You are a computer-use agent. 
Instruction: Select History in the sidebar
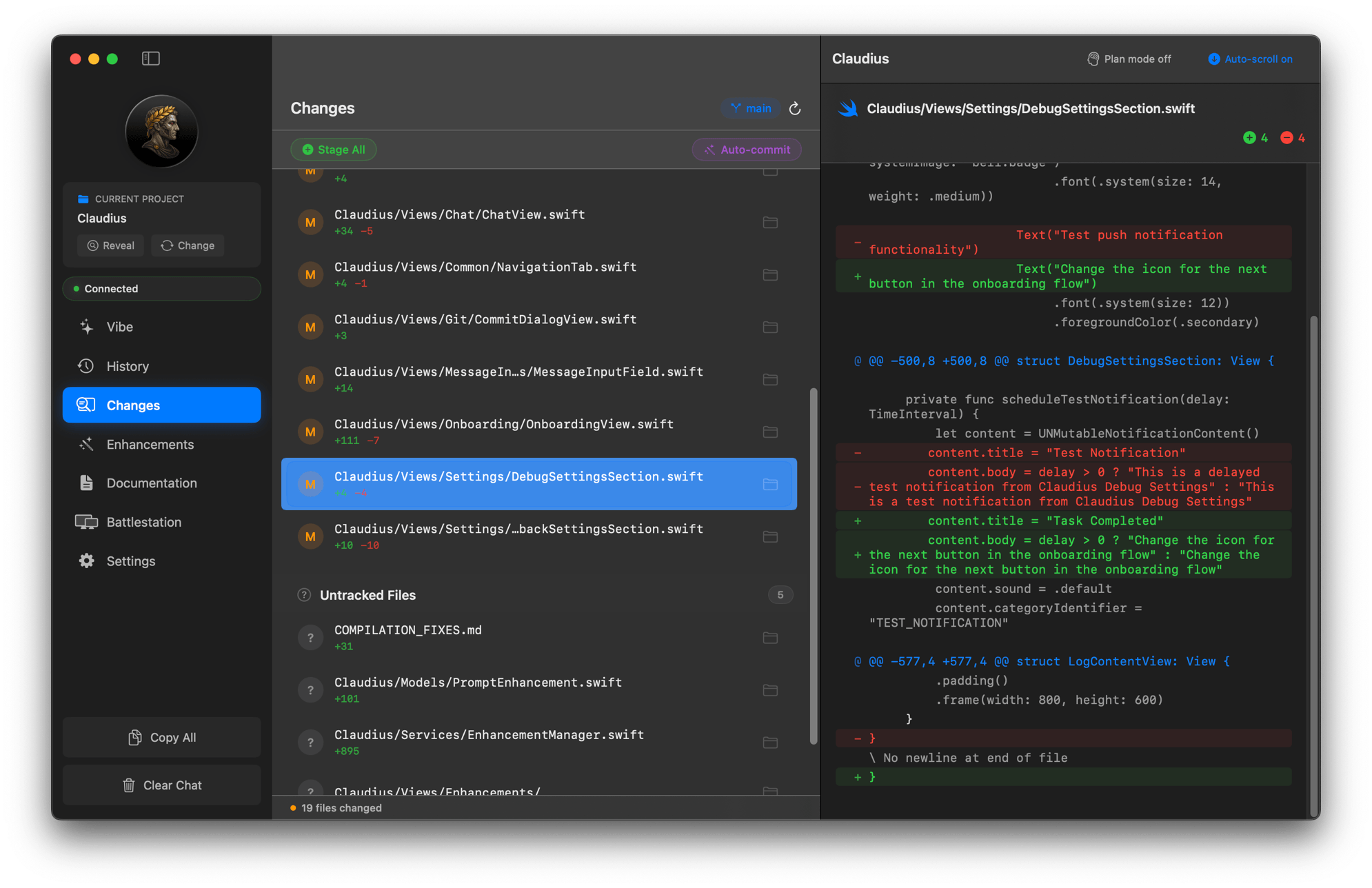[x=128, y=366]
